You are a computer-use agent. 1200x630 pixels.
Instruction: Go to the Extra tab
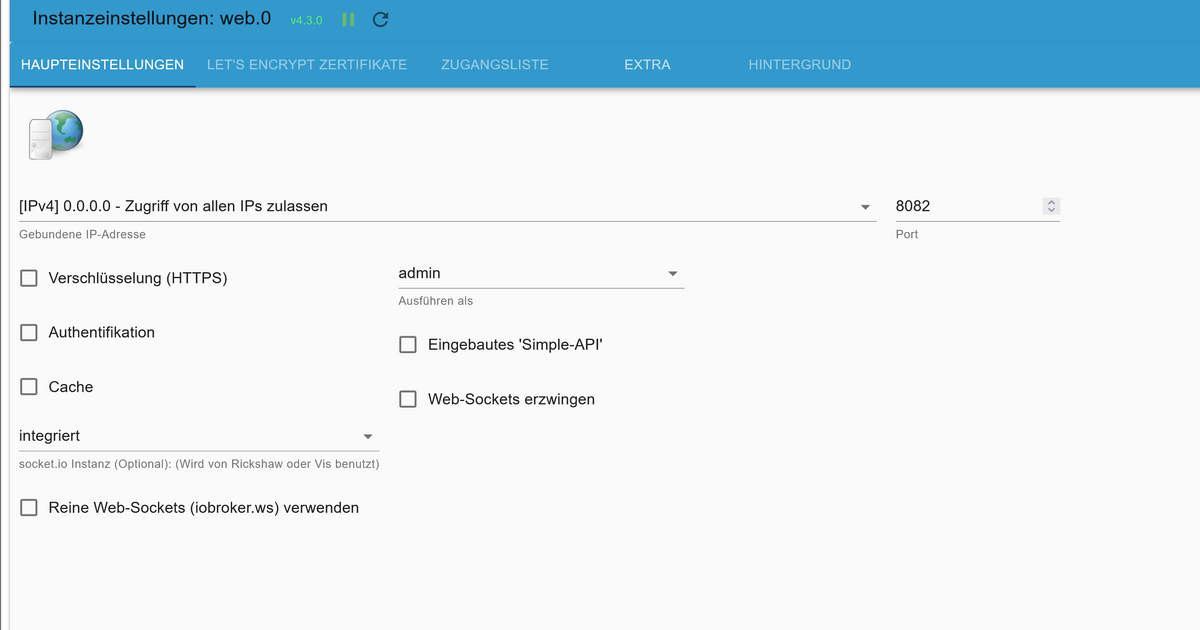pyautogui.click(x=647, y=65)
